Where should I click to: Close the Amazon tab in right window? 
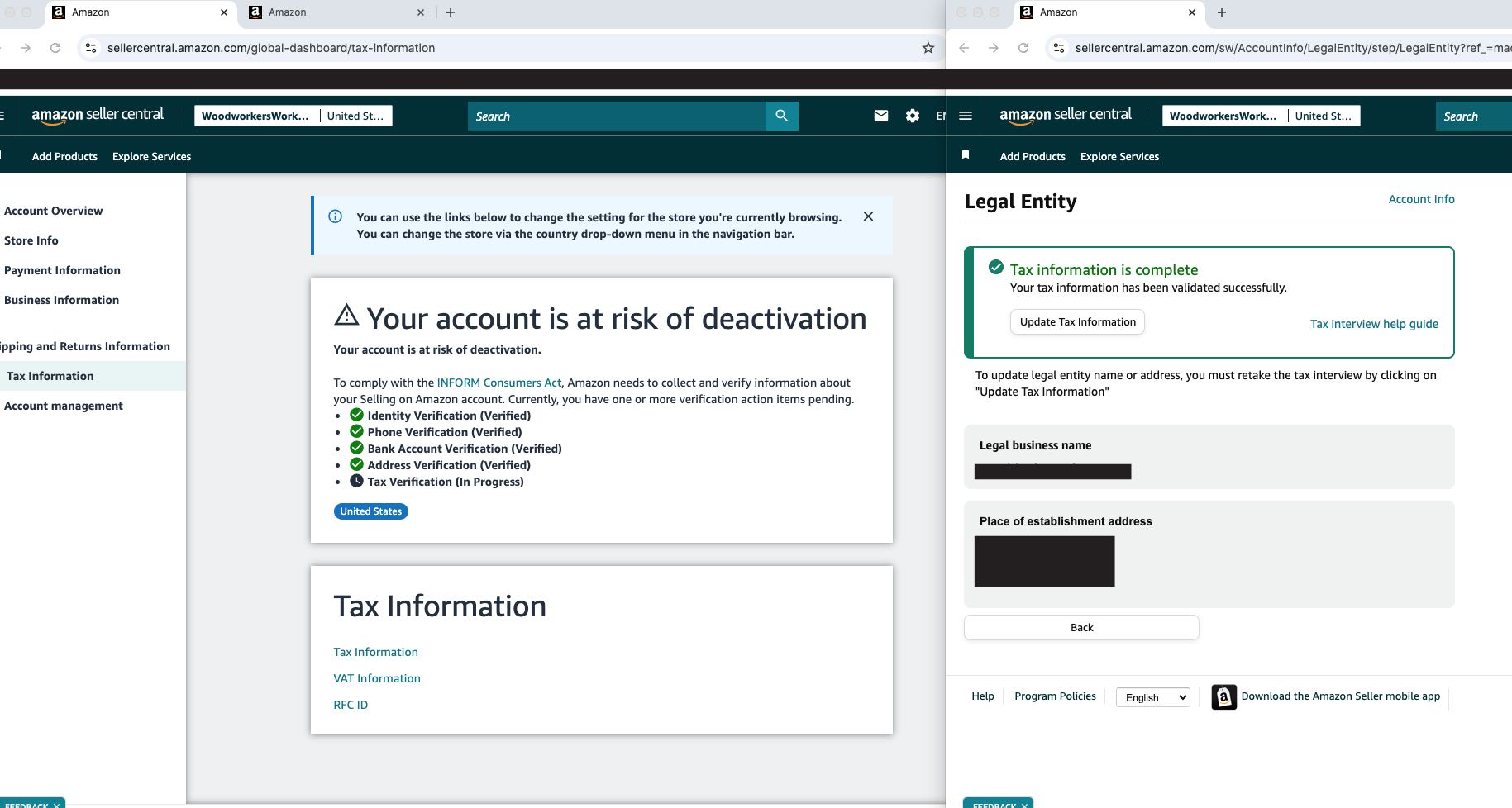point(1191,12)
